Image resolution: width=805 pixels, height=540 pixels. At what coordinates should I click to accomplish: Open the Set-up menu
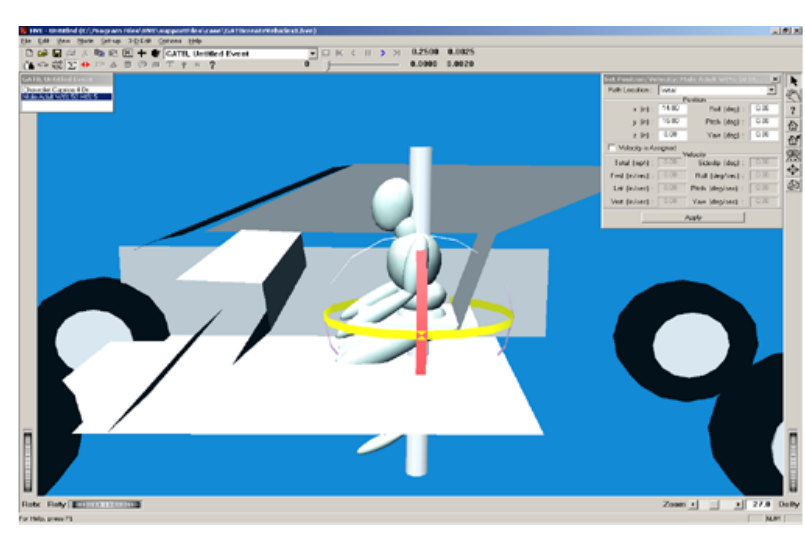110,41
